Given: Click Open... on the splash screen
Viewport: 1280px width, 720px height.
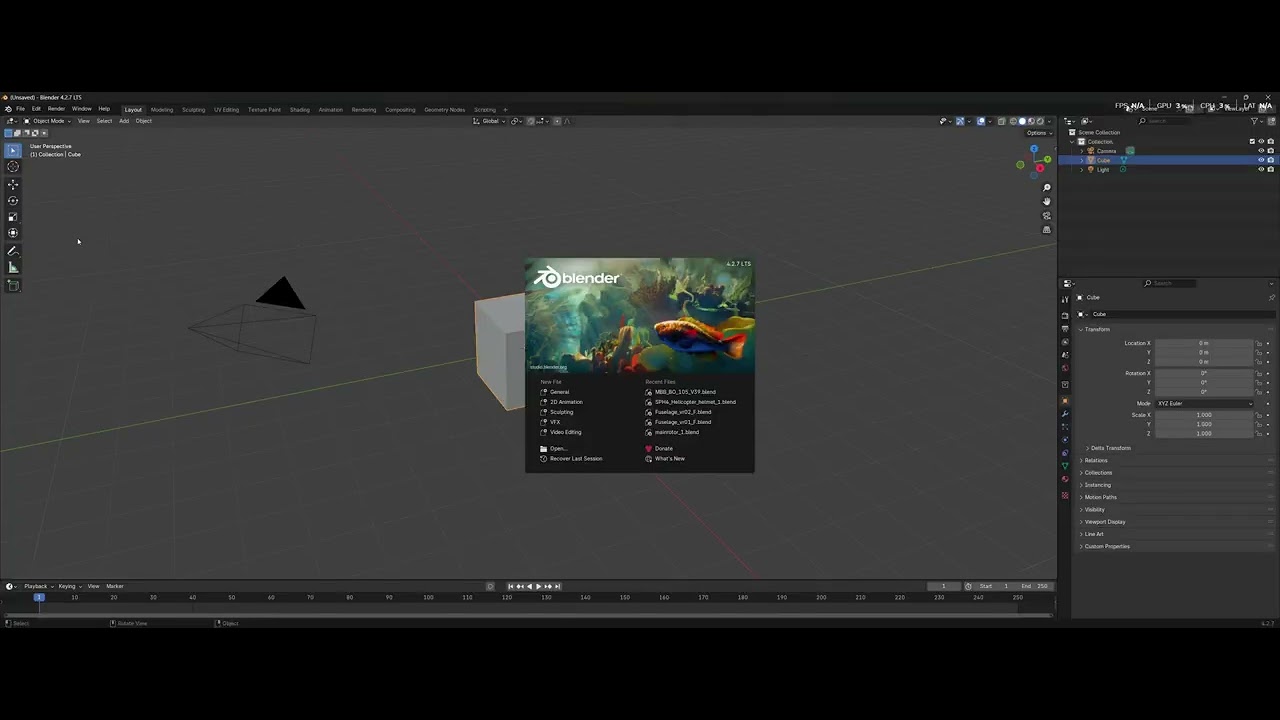Looking at the screenshot, I should coord(558,449).
